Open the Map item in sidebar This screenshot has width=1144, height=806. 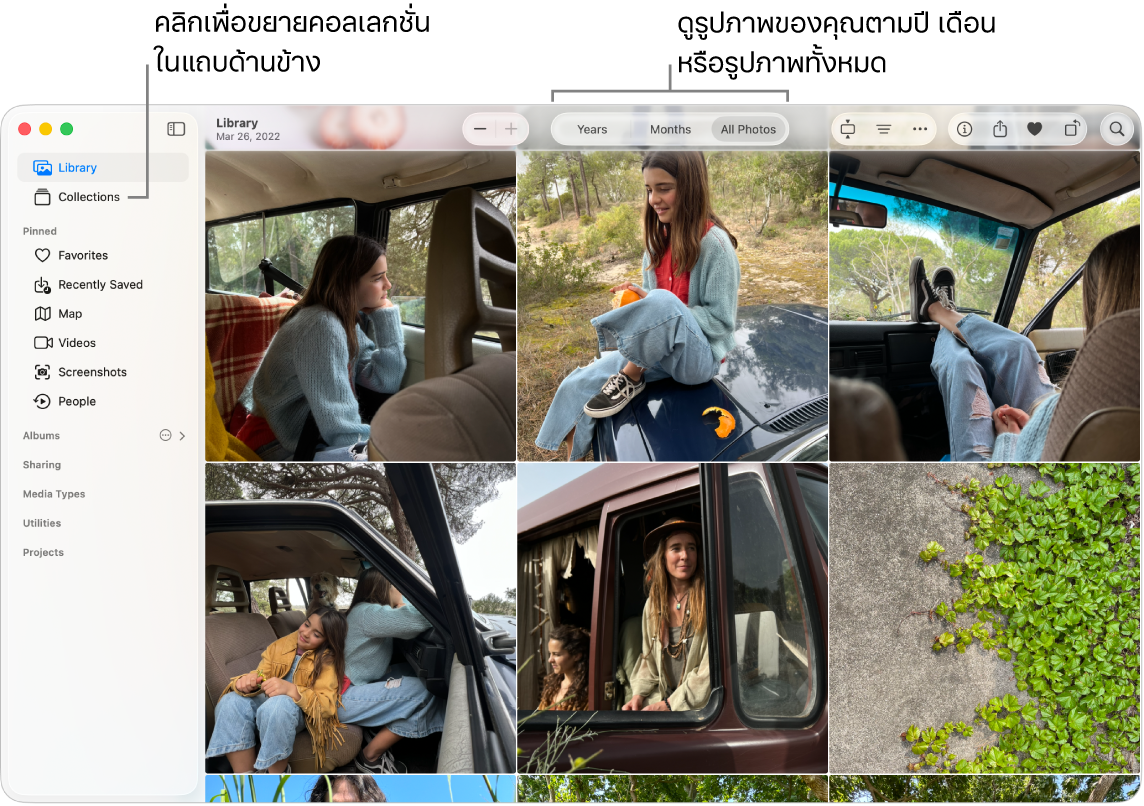tap(69, 314)
